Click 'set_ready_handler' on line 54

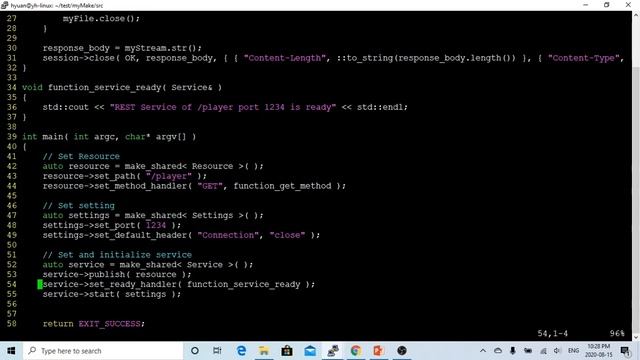click(132, 284)
